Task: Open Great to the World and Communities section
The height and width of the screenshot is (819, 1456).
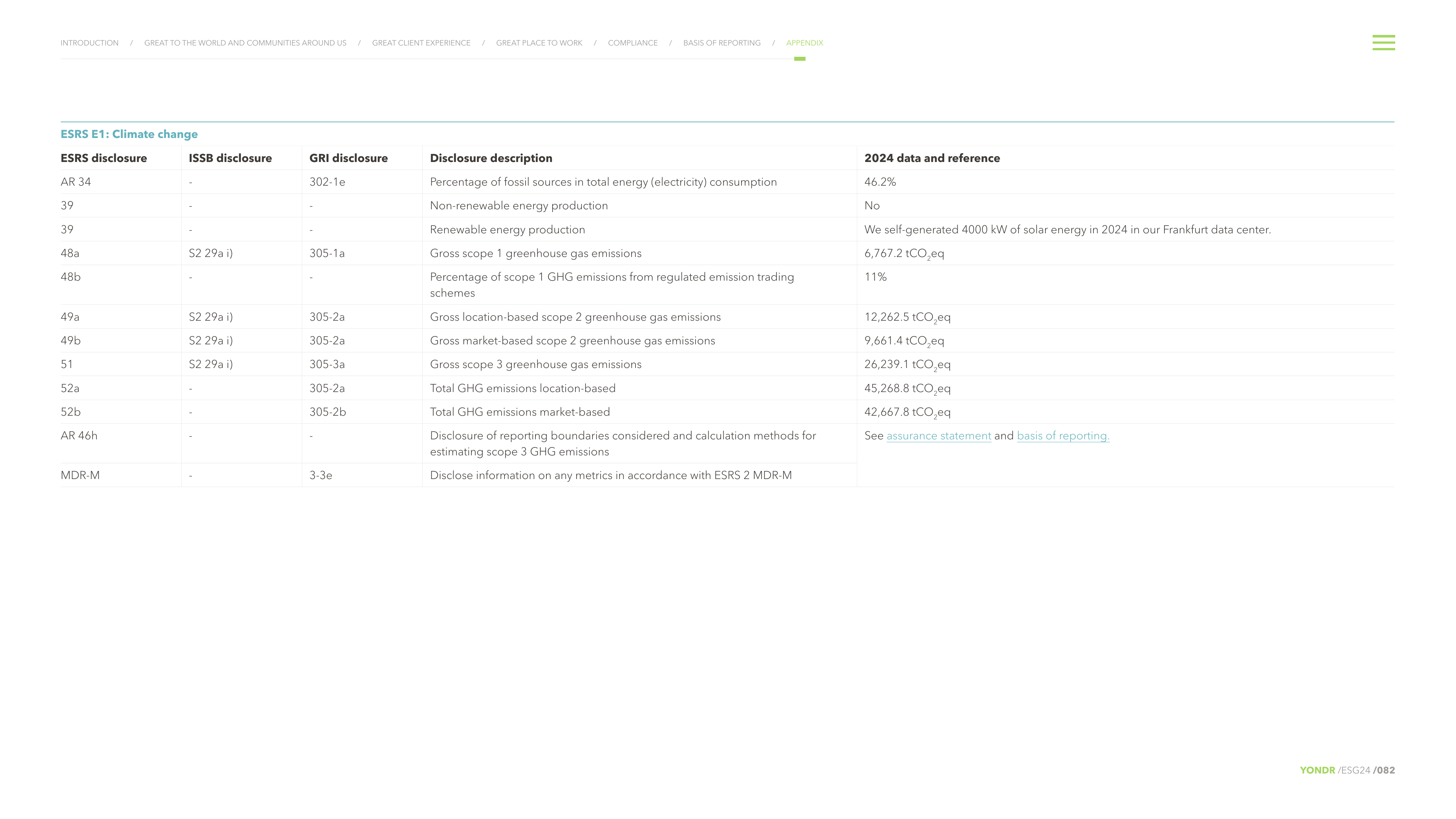Action: point(245,43)
